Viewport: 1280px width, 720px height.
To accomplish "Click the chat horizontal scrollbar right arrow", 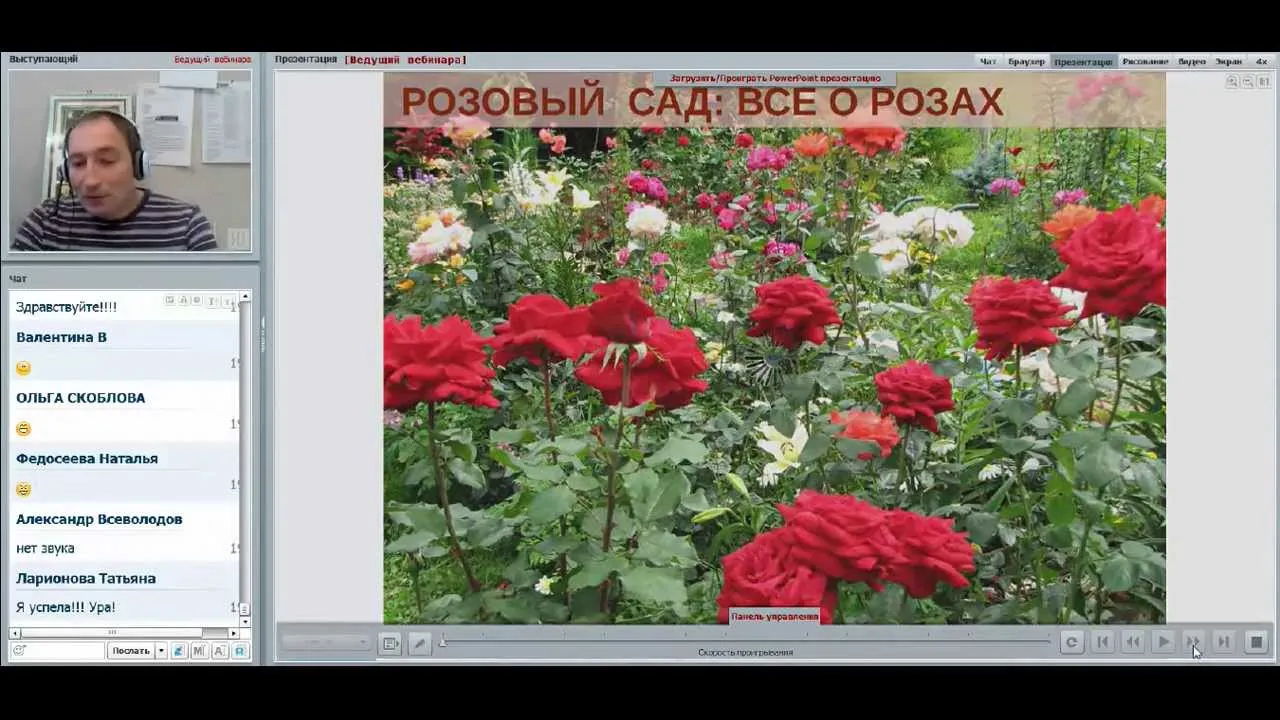I will [x=234, y=633].
